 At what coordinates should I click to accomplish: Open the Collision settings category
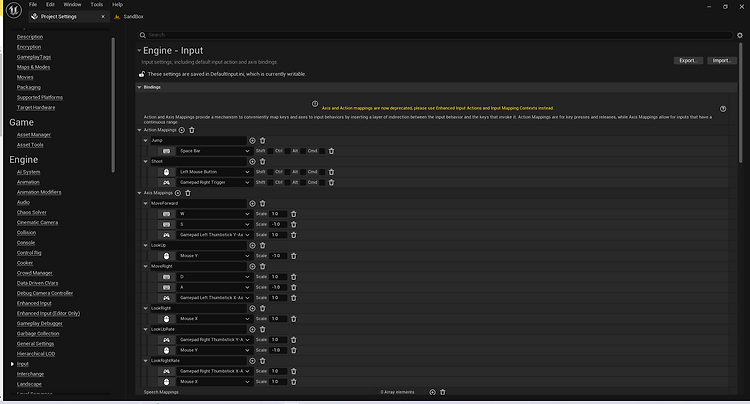[26, 233]
